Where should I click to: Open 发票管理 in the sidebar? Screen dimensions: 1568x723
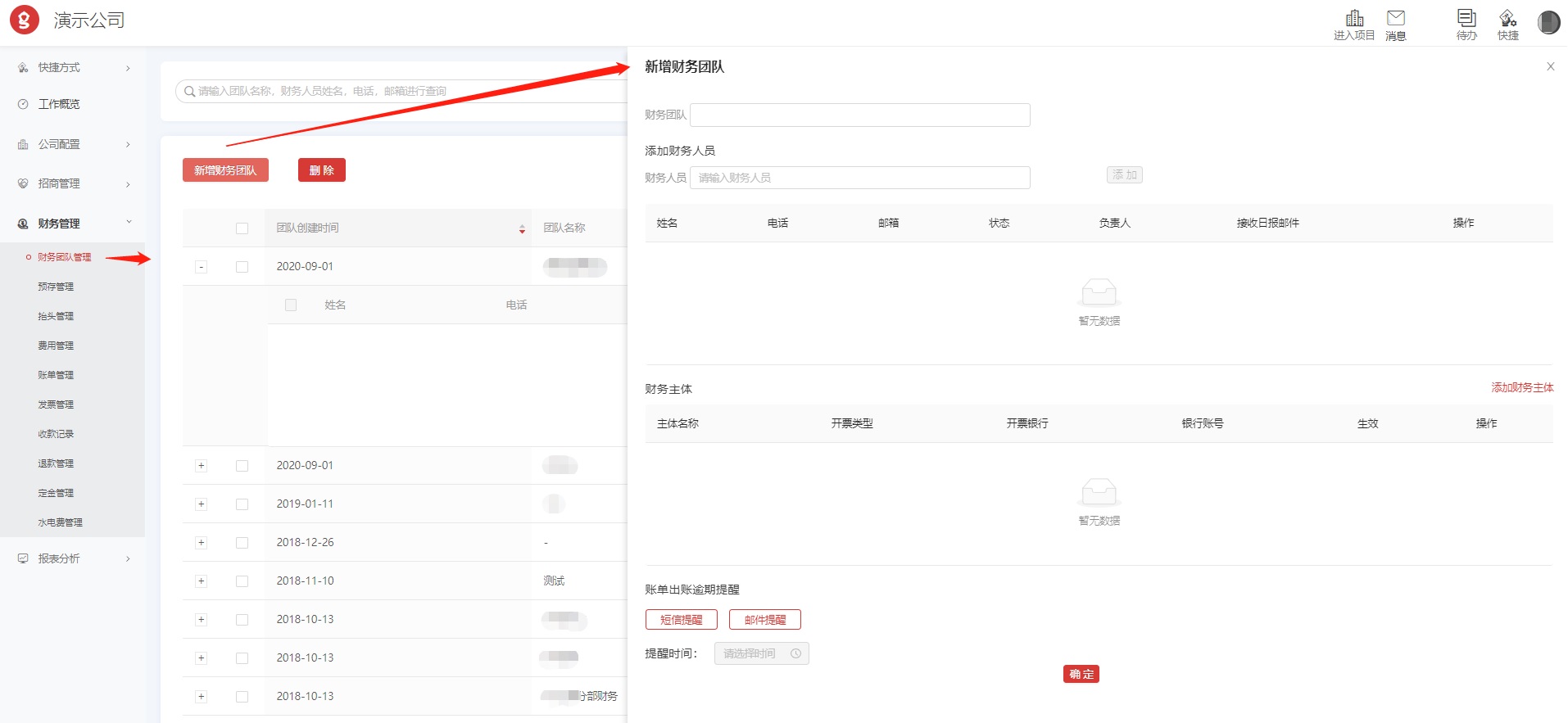(56, 404)
